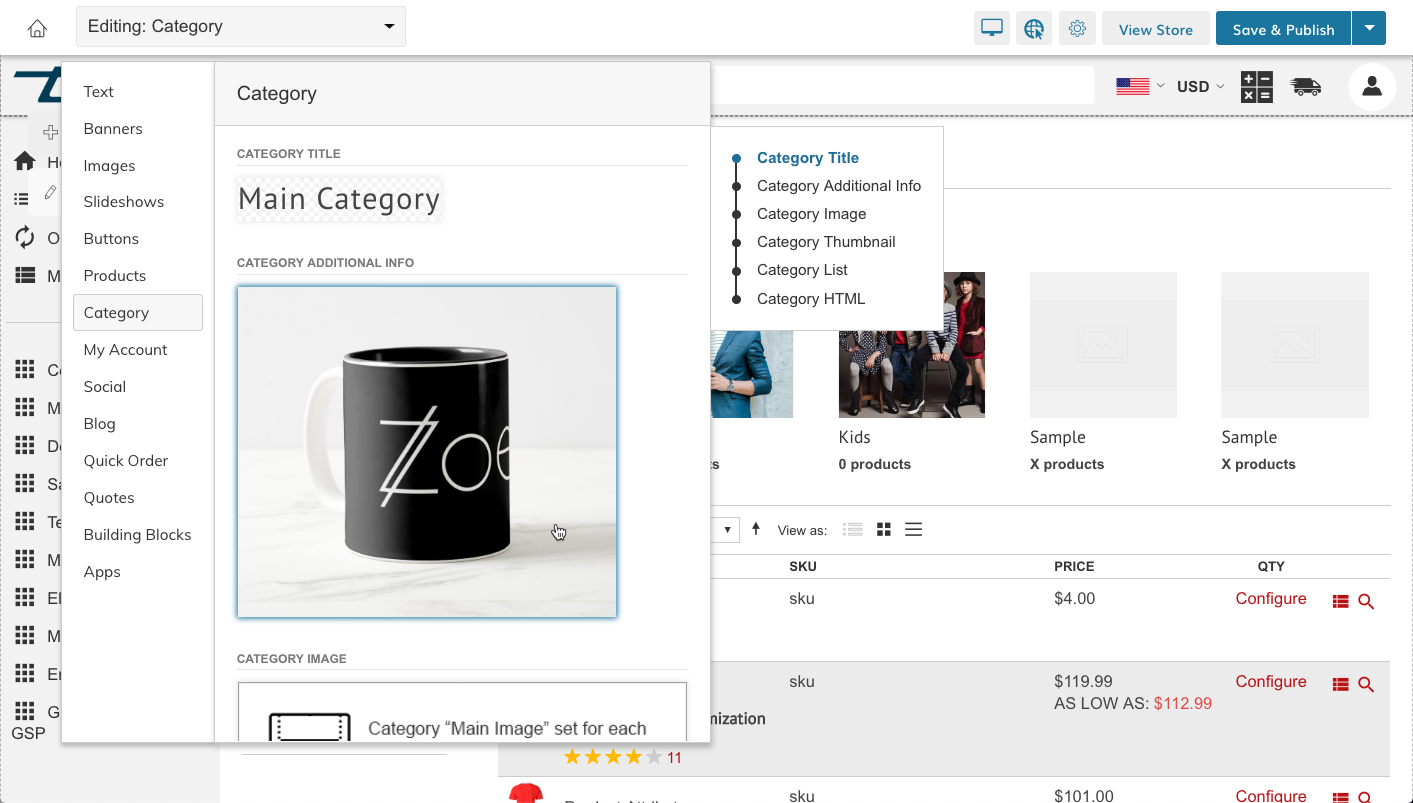The width and height of the screenshot is (1413, 803).
Task: Select Products in the widget menu
Action: pos(115,275)
